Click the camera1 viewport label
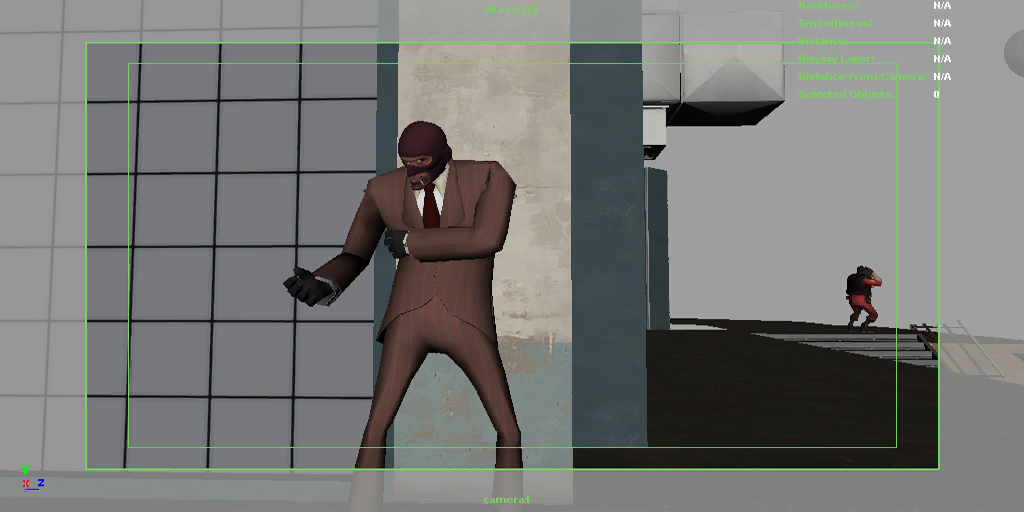 (x=507, y=500)
